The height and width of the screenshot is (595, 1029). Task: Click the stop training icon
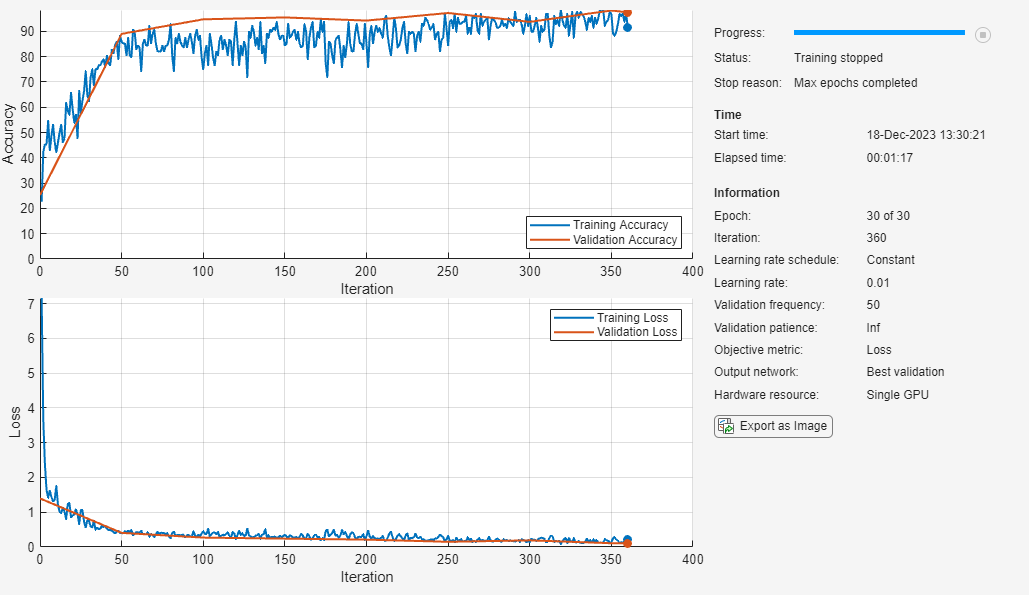point(982,35)
